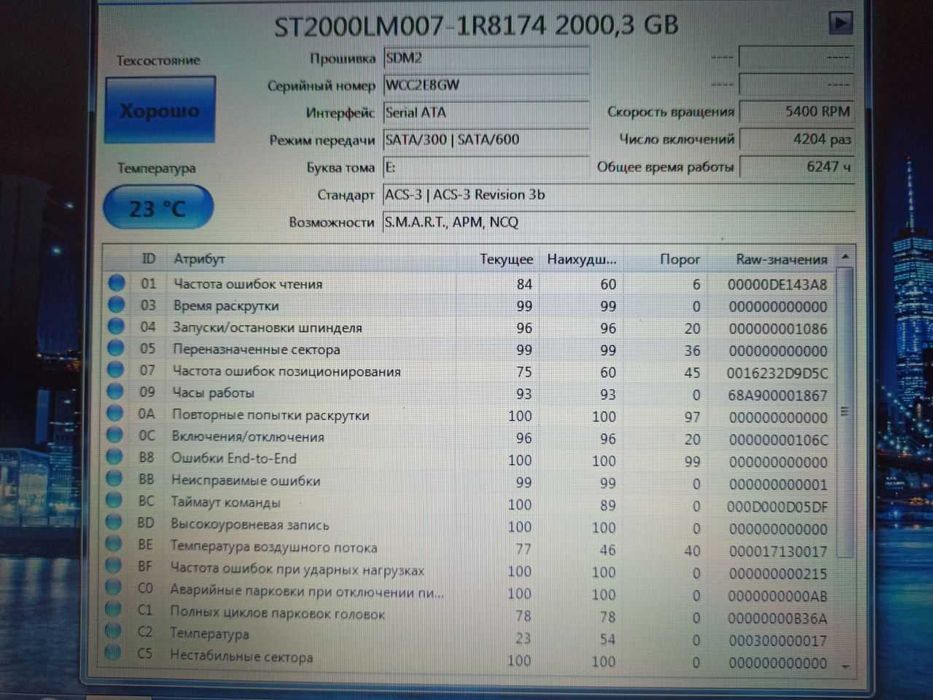Click status icon for attribute 04
The width and height of the screenshot is (933, 700).
(x=116, y=327)
